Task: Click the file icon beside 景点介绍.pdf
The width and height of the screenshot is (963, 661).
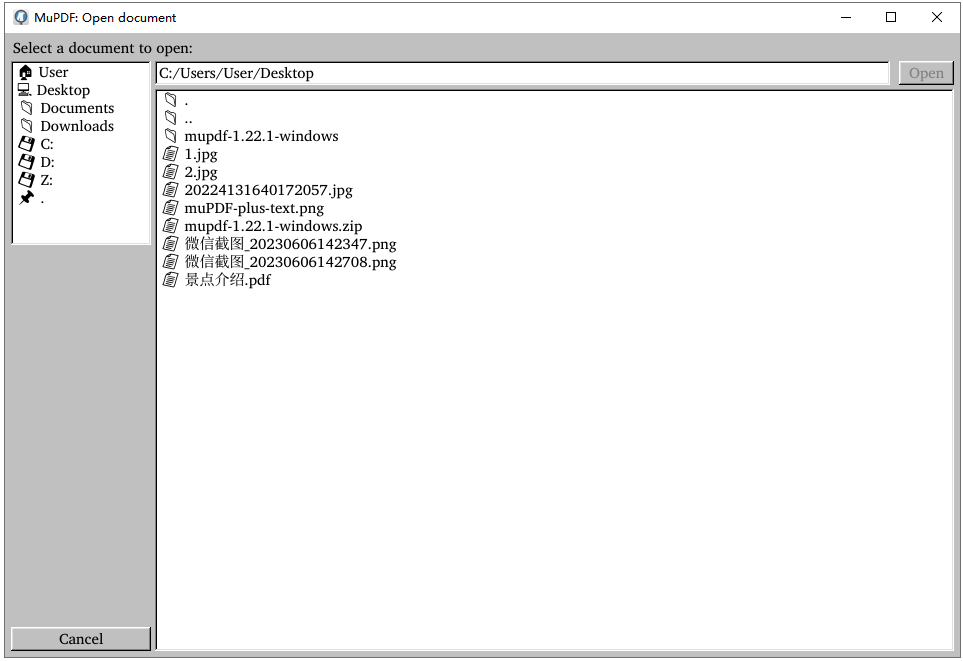Action: [x=171, y=280]
